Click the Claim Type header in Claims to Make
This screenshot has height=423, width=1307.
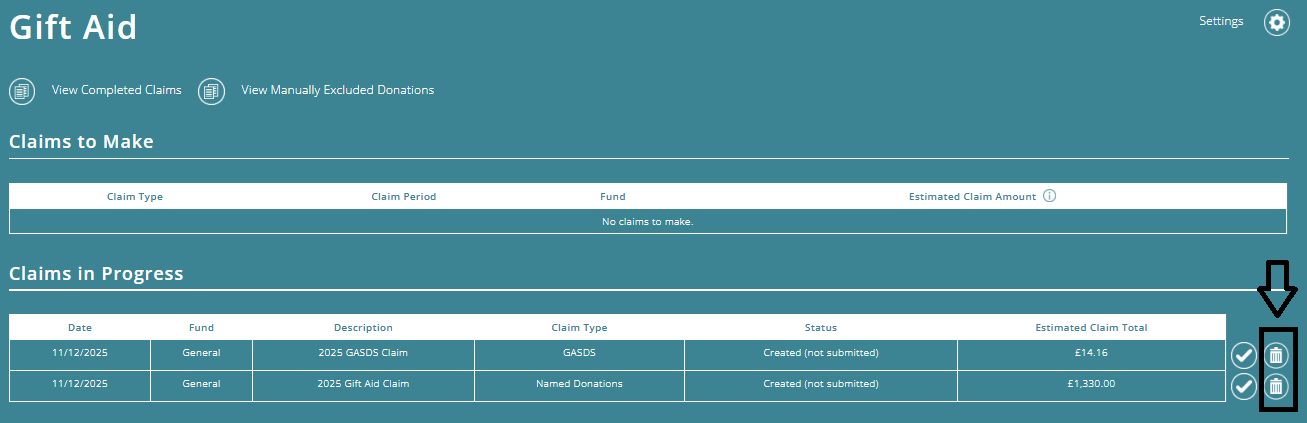[x=135, y=196]
